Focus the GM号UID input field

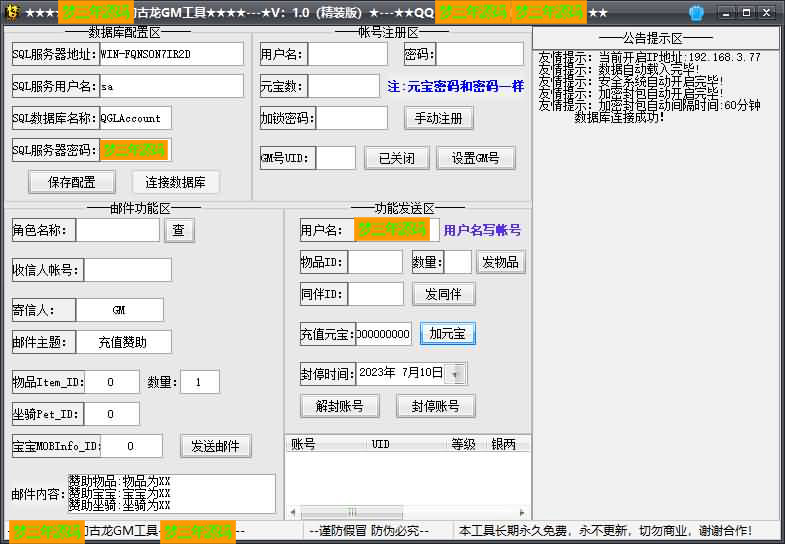[x=336, y=158]
